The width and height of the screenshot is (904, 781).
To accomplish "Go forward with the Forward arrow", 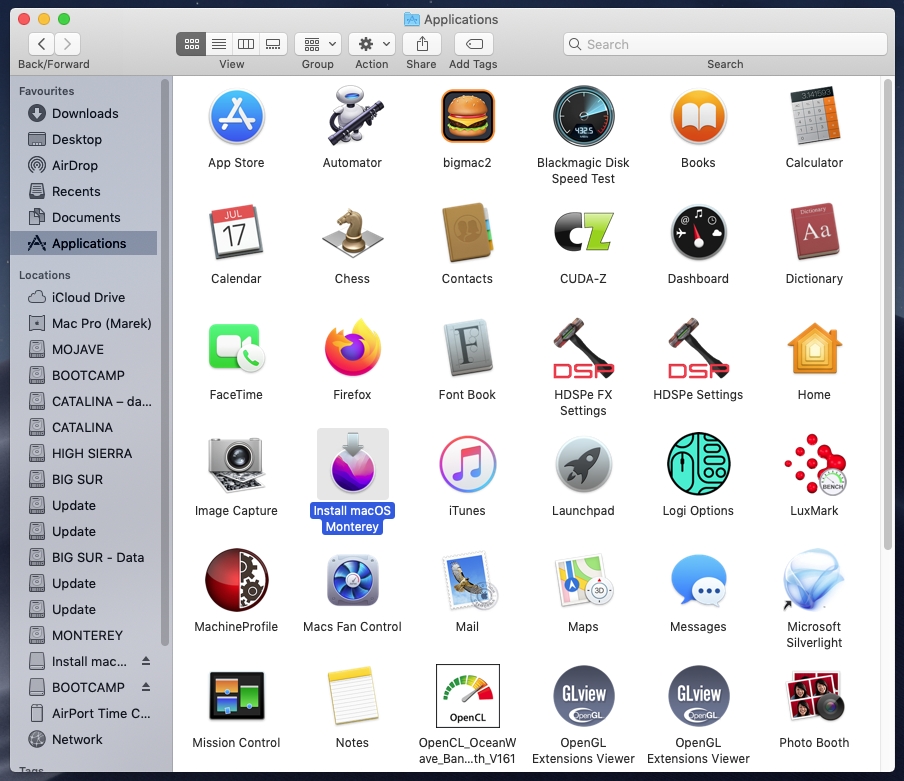I will click(67, 44).
